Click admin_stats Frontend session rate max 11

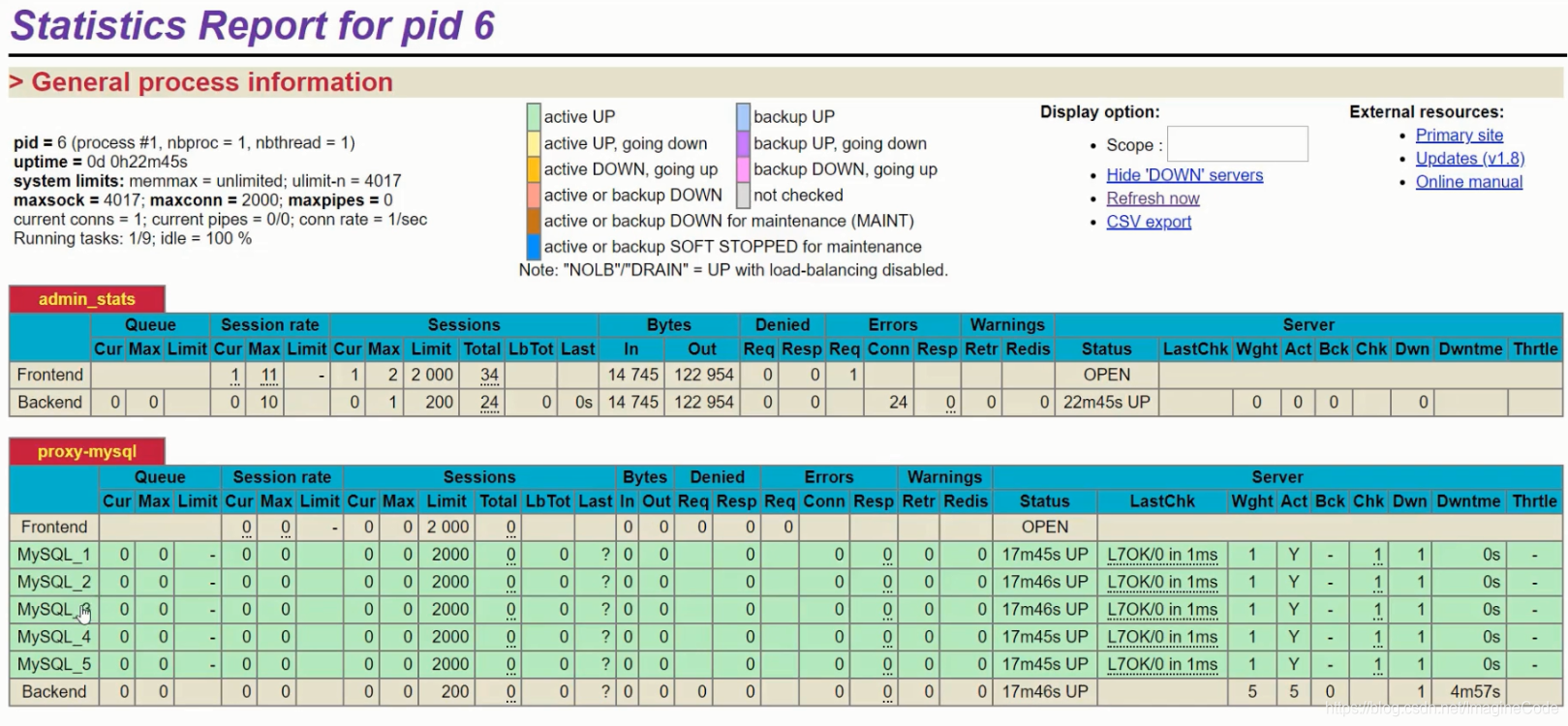coord(269,375)
